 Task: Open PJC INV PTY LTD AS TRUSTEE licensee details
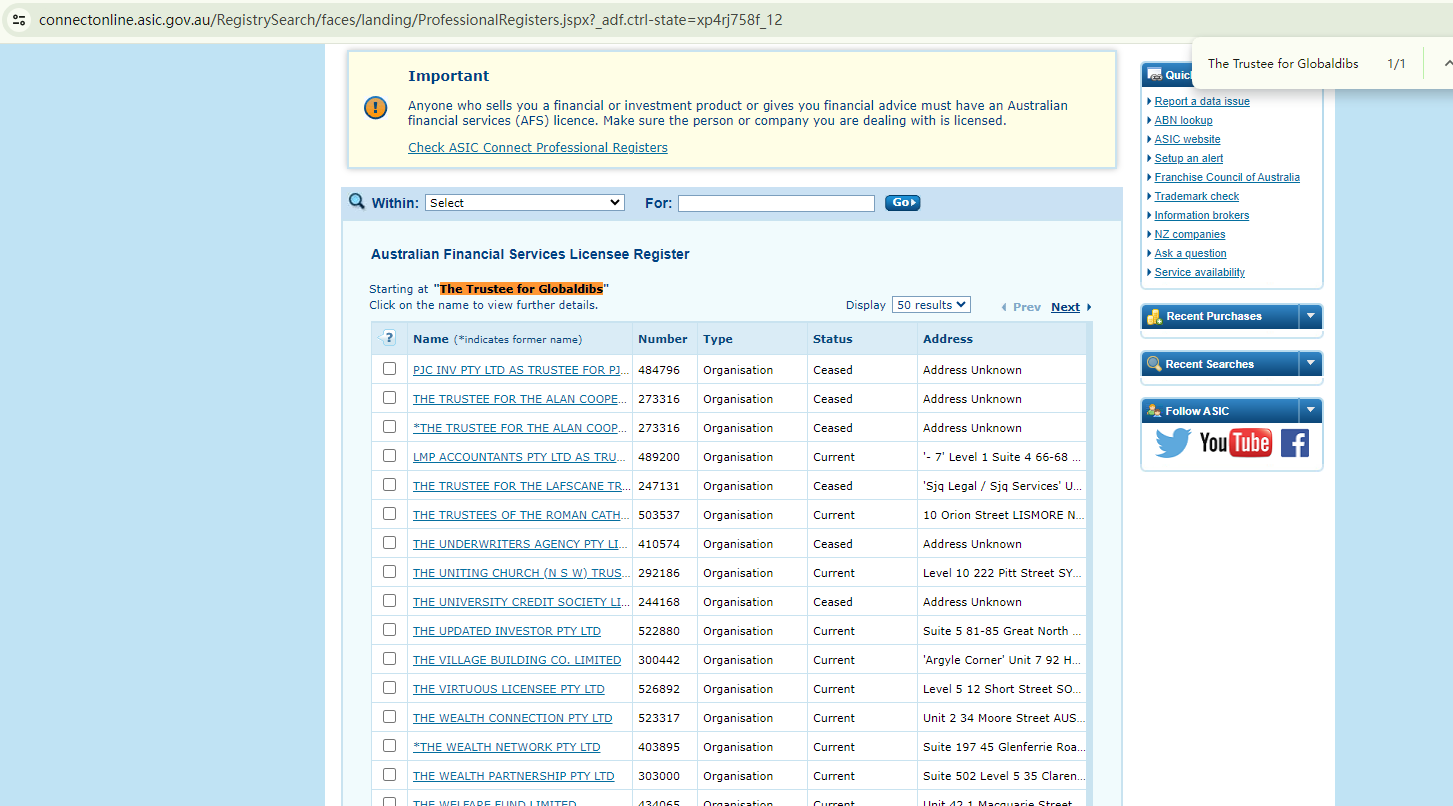coord(521,370)
